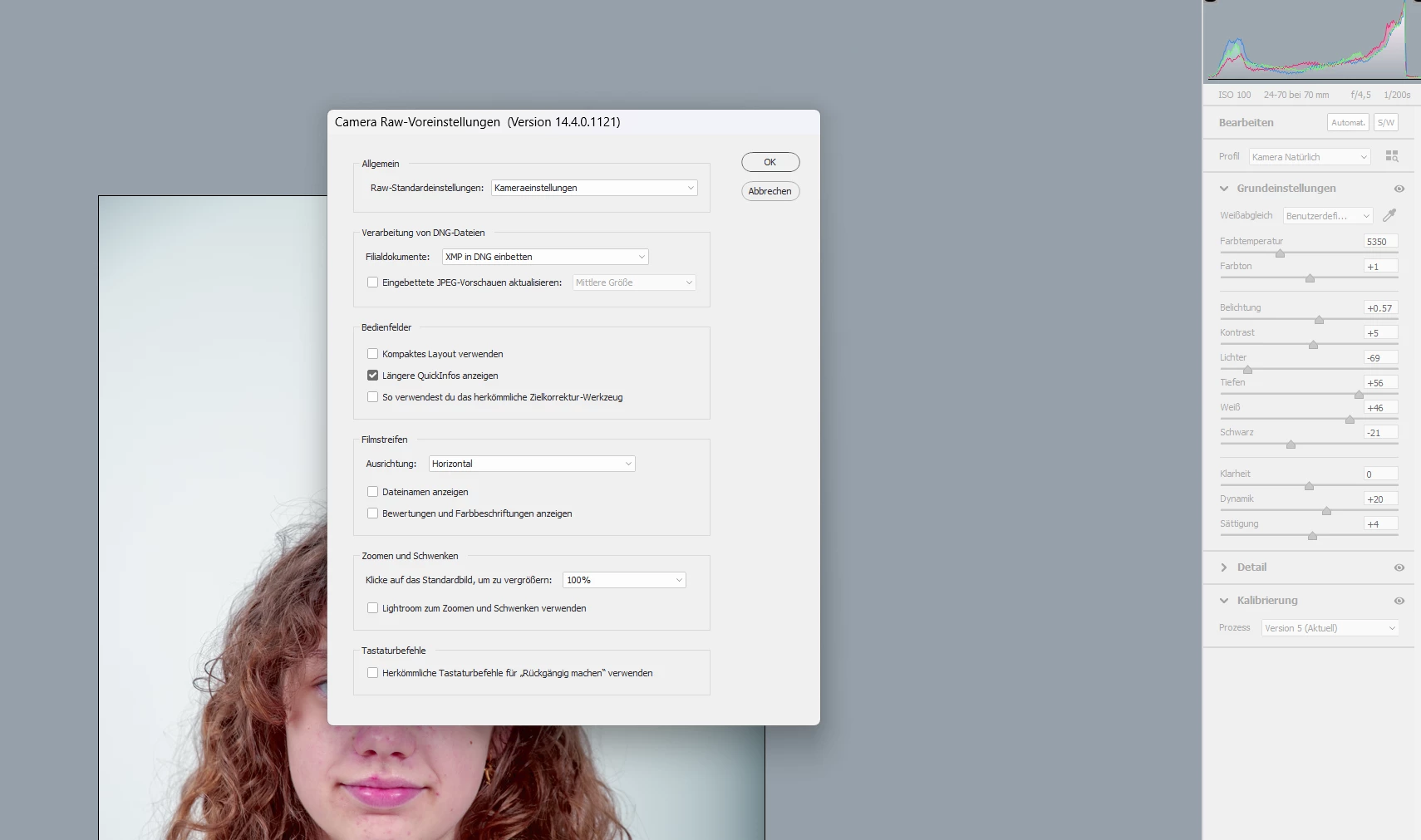
Task: Open the Ausrichtung Horizontal dropdown
Action: pos(532,464)
